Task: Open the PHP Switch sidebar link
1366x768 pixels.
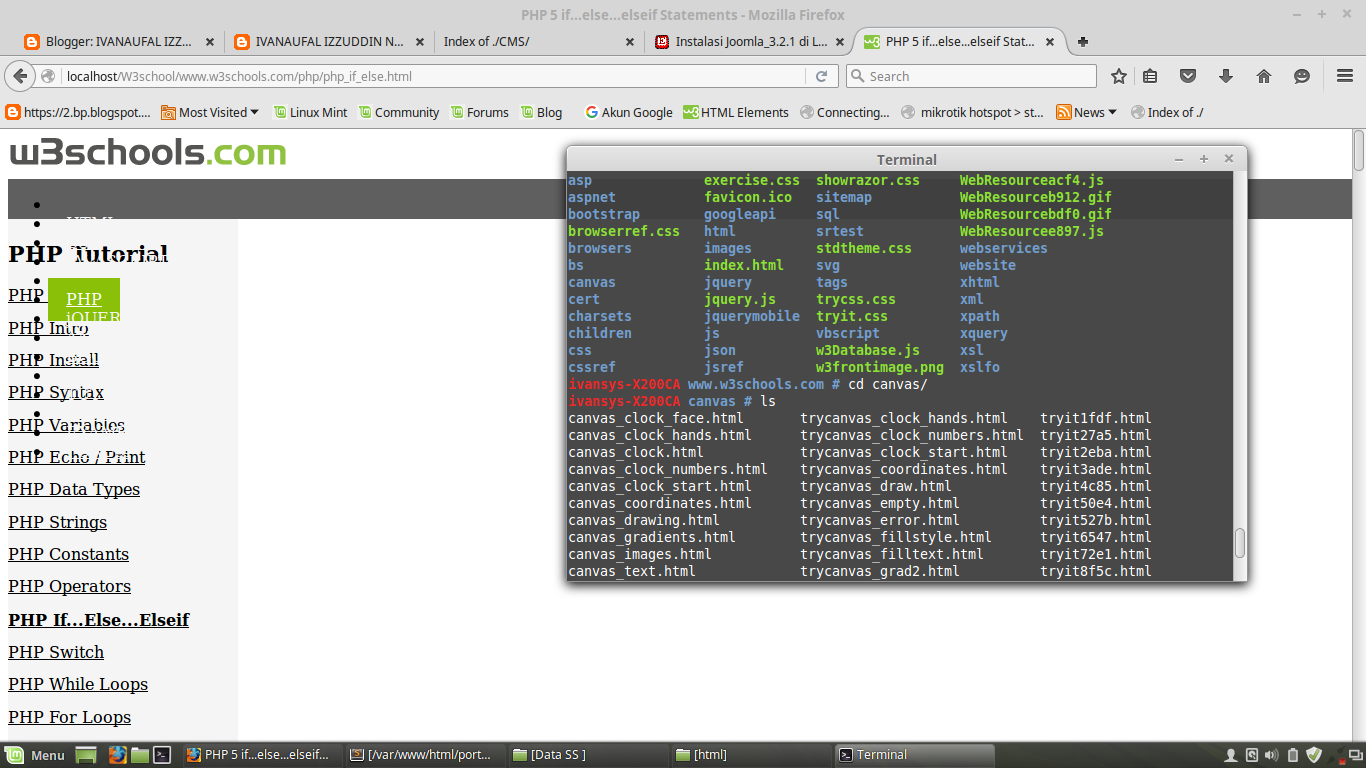Action: coord(56,652)
